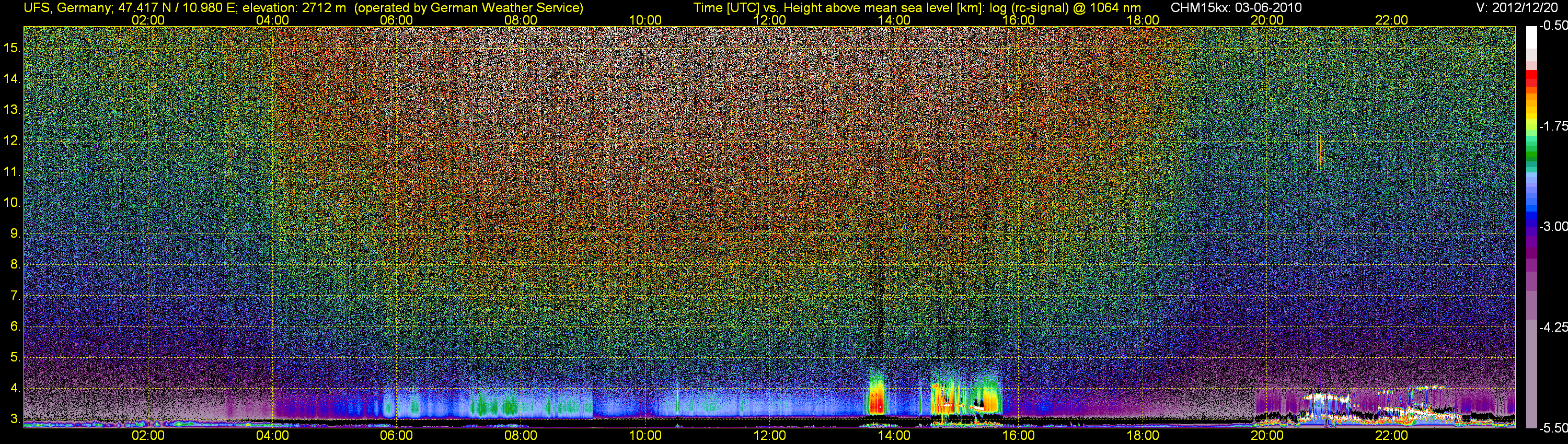Click the bottom axis '22:00' time label

coord(1391,436)
